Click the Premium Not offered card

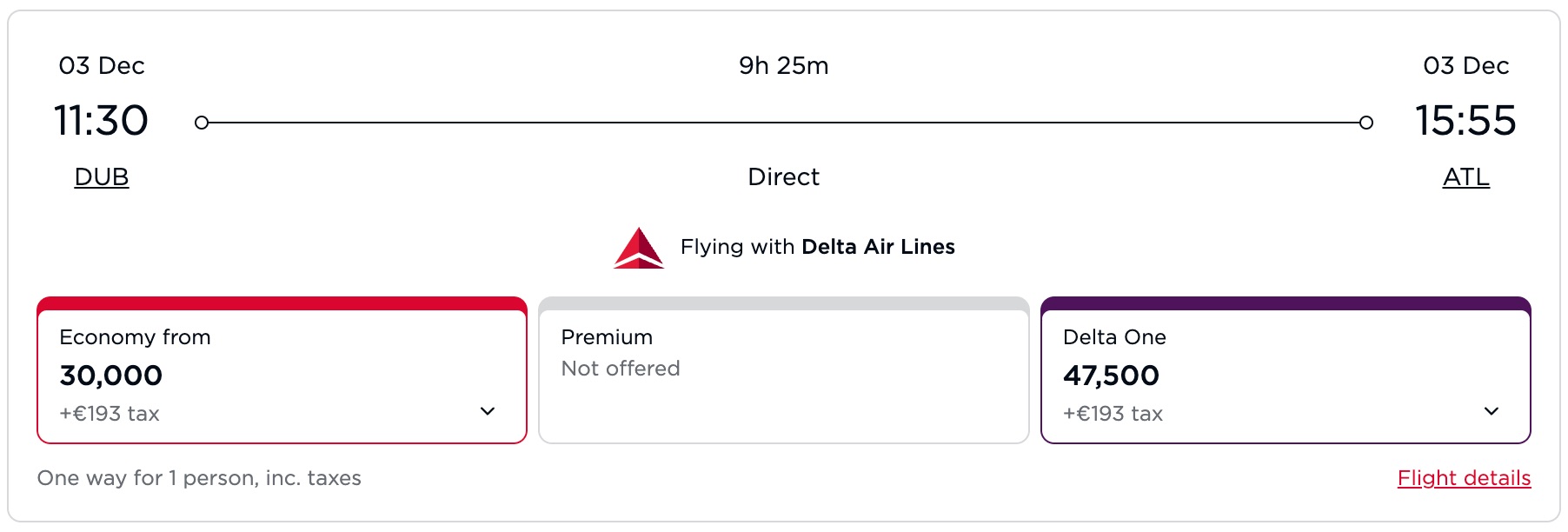pos(784,372)
